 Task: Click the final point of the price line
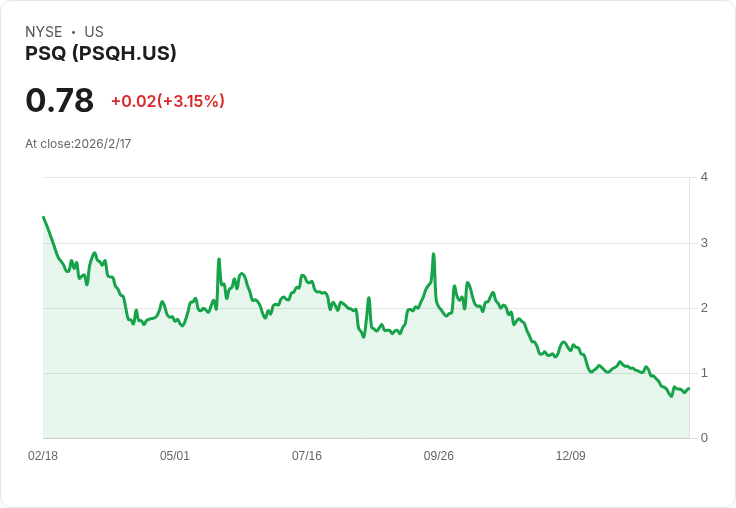point(689,388)
